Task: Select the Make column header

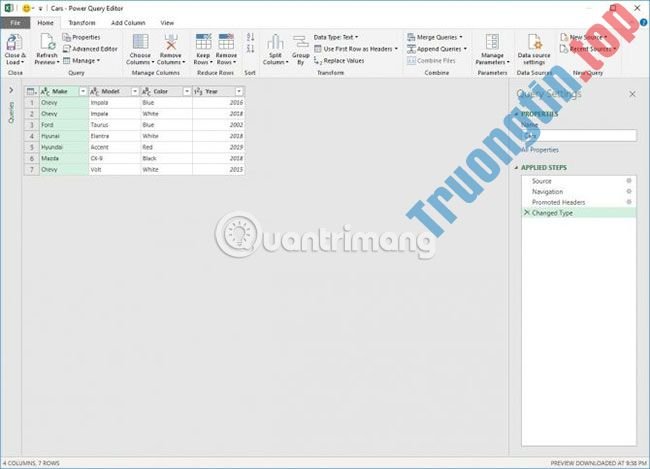Action: pyautogui.click(x=63, y=91)
